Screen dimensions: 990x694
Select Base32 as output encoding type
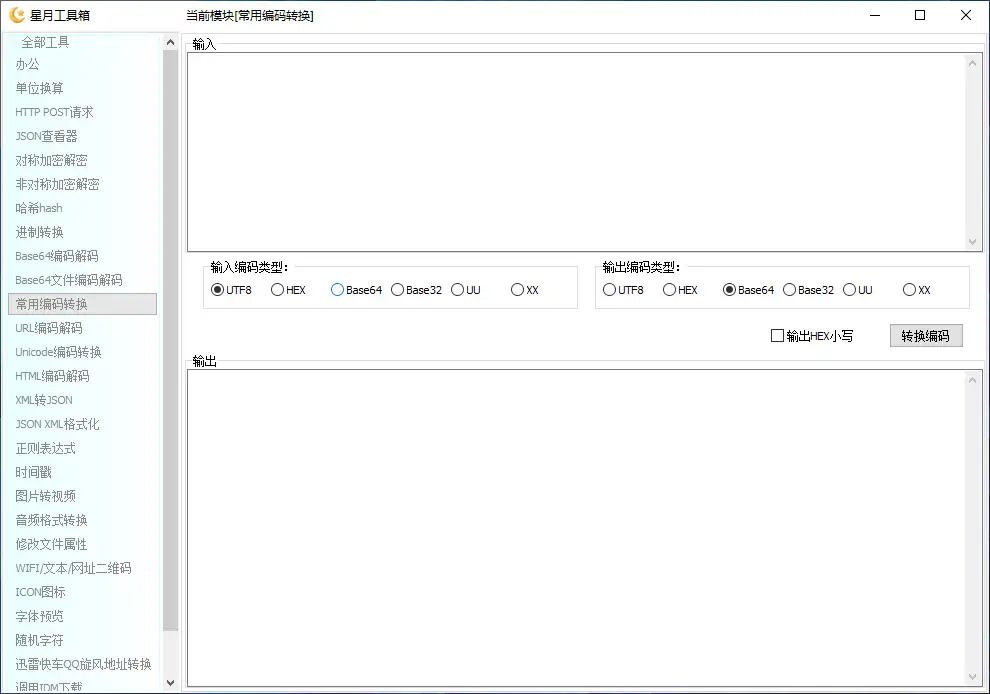point(808,290)
